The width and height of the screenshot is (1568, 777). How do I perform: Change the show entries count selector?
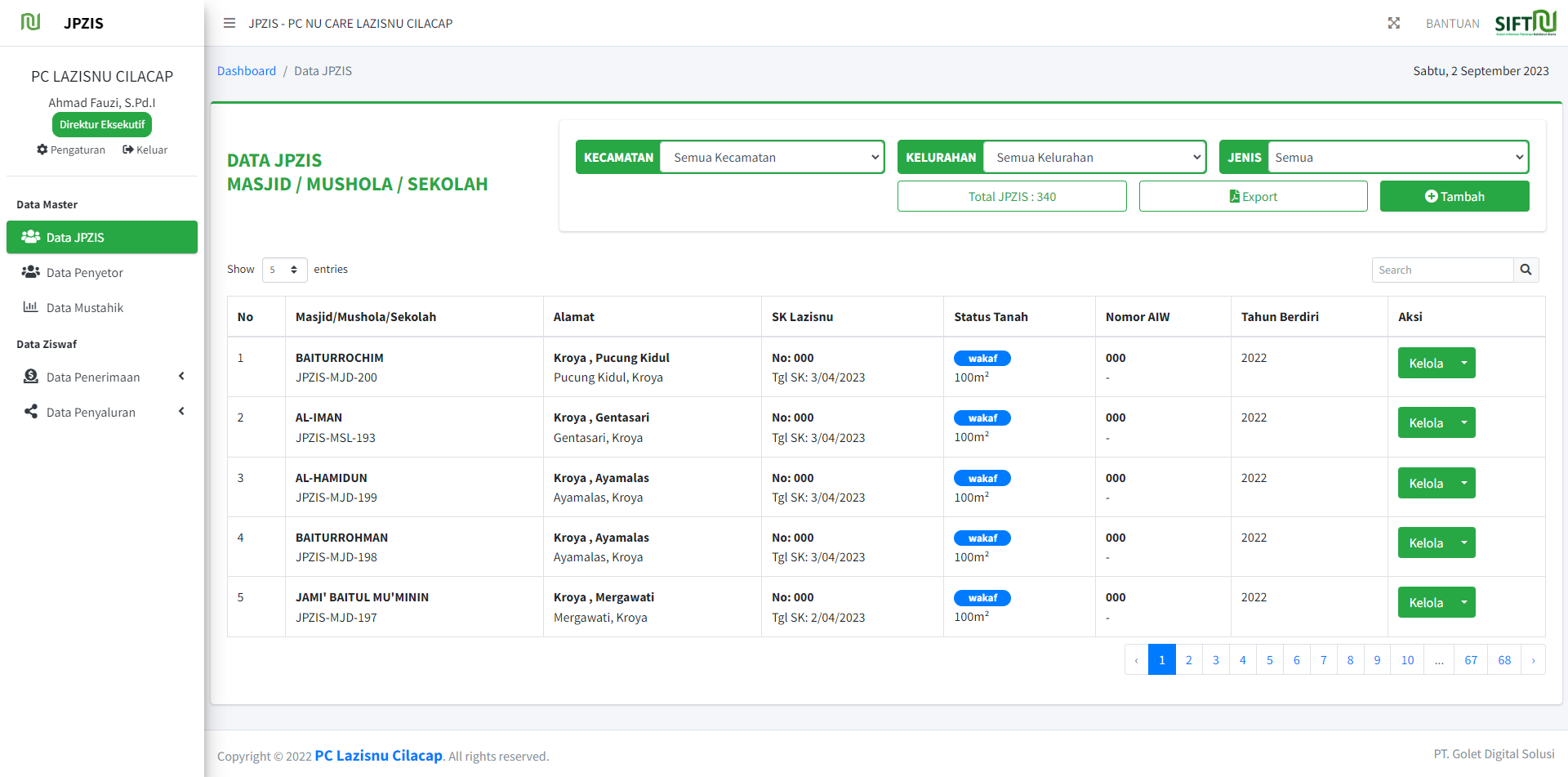click(284, 270)
